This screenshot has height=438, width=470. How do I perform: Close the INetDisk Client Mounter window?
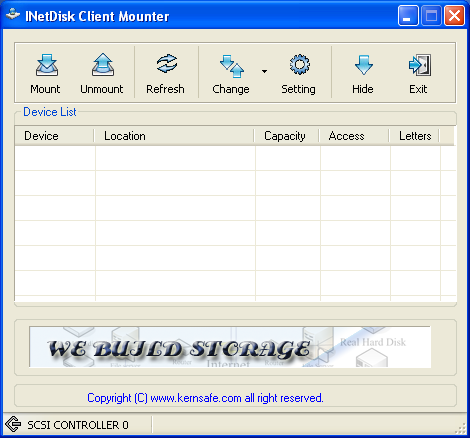click(x=454, y=15)
